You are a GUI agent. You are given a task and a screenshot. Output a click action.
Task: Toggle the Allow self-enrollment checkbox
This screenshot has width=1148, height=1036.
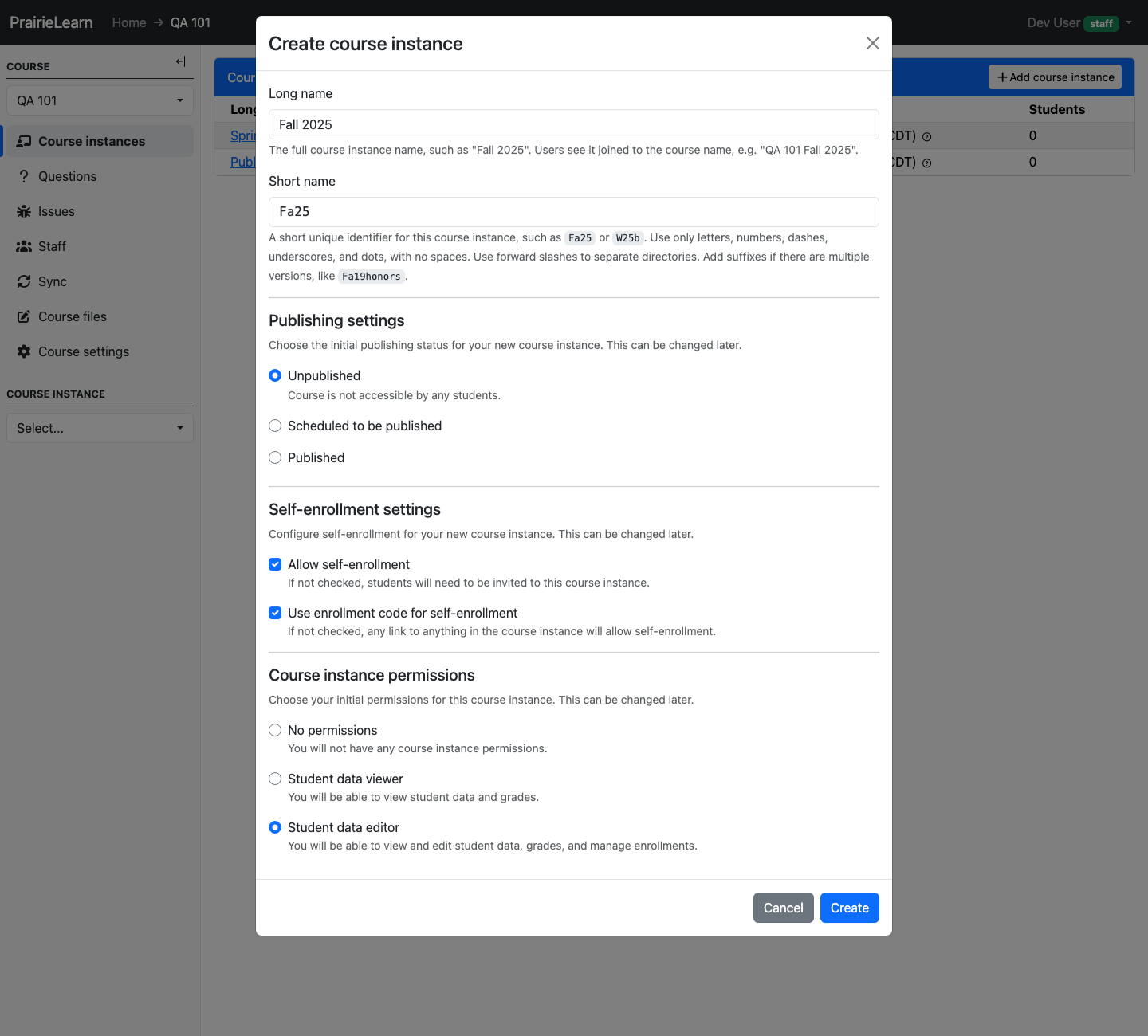pyautogui.click(x=275, y=564)
